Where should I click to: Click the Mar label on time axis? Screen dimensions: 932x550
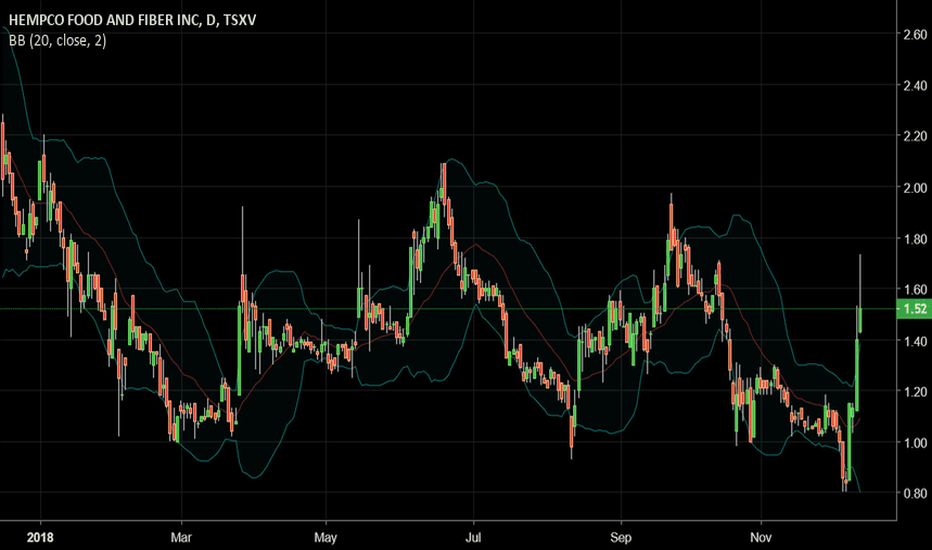(x=181, y=538)
